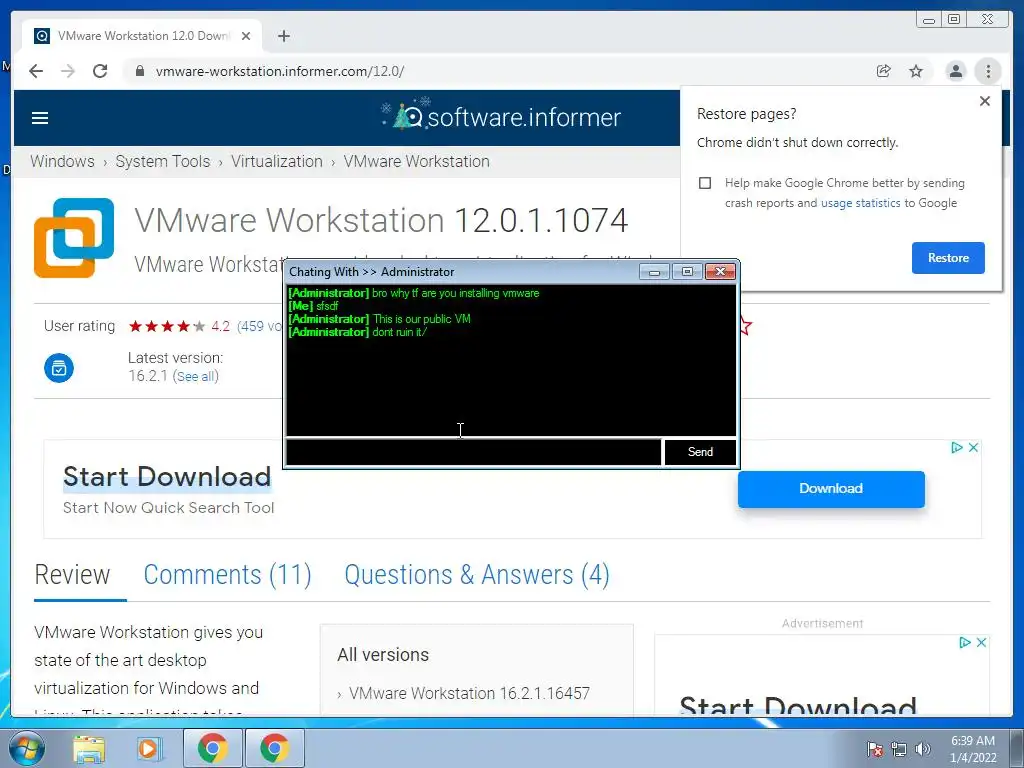Viewport: 1024px width, 768px height.
Task: Click the Action Center flag icon
Action: 874,750
